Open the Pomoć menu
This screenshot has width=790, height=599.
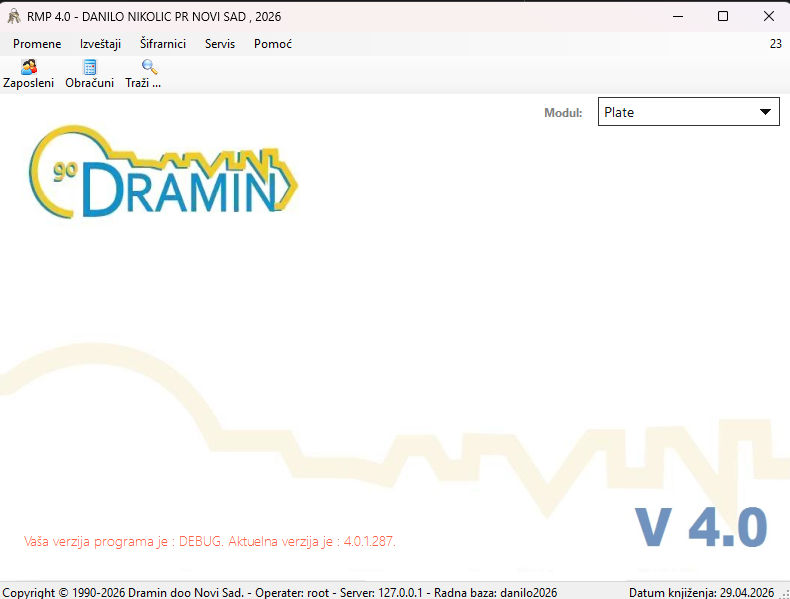(273, 44)
